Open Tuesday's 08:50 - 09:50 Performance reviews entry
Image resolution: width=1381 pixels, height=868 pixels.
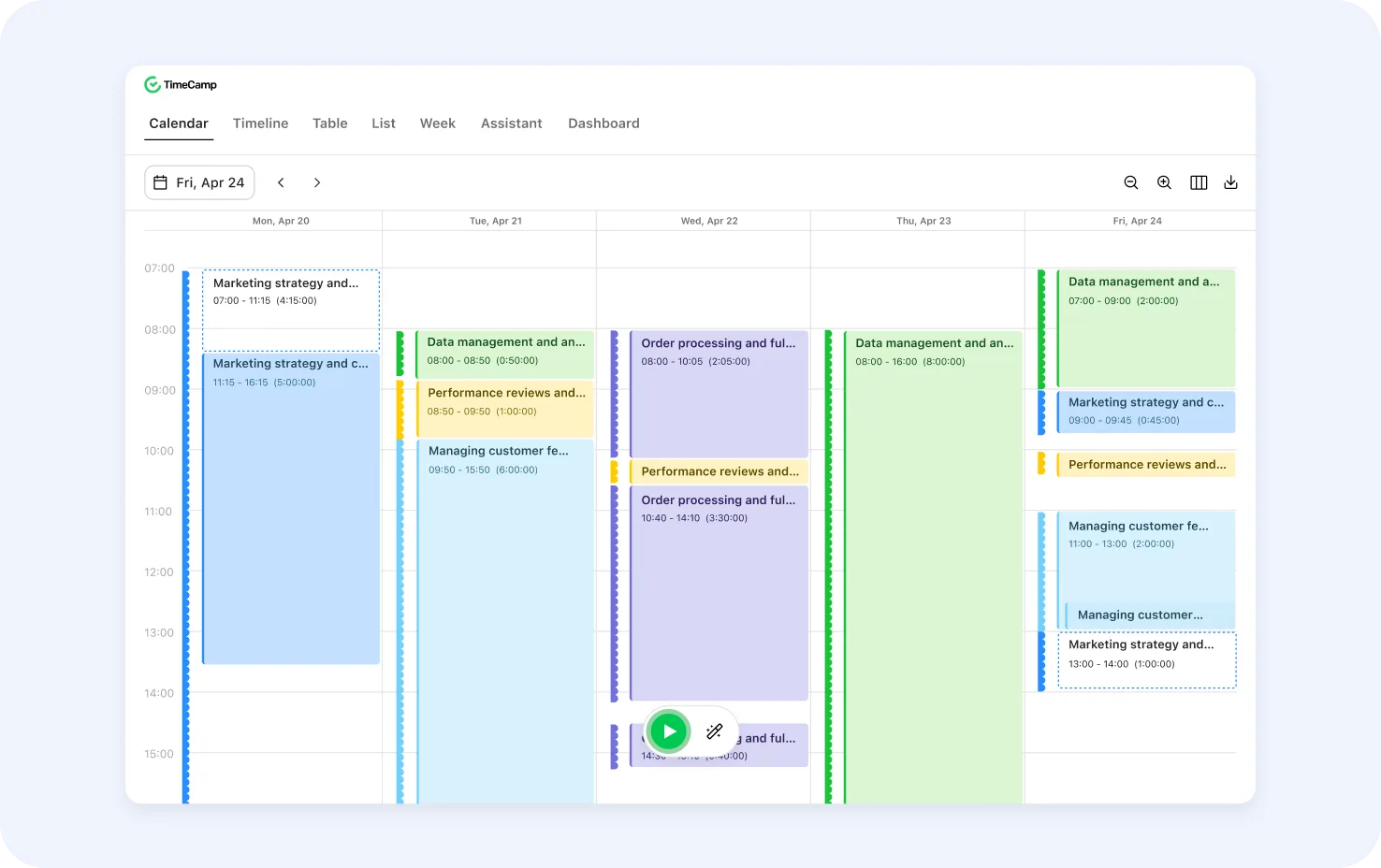(505, 409)
